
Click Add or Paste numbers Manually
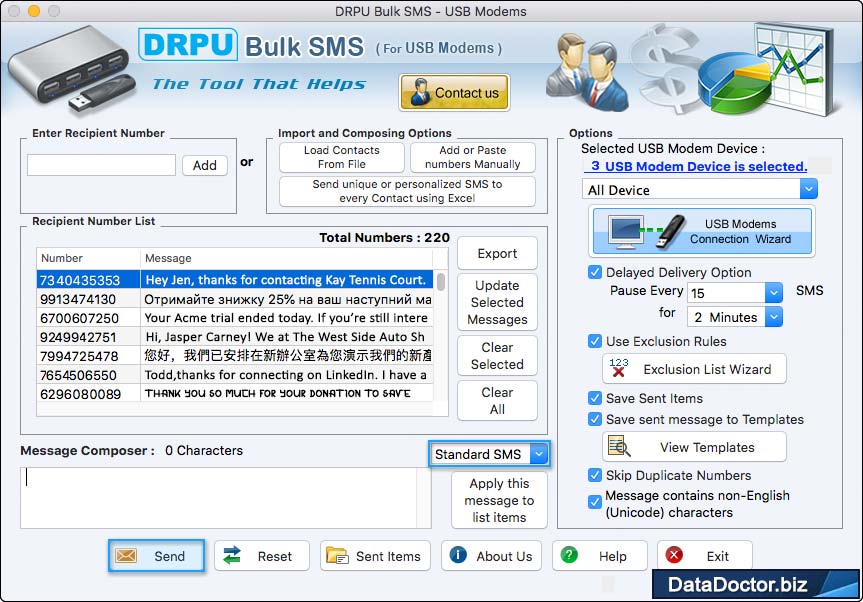473,157
